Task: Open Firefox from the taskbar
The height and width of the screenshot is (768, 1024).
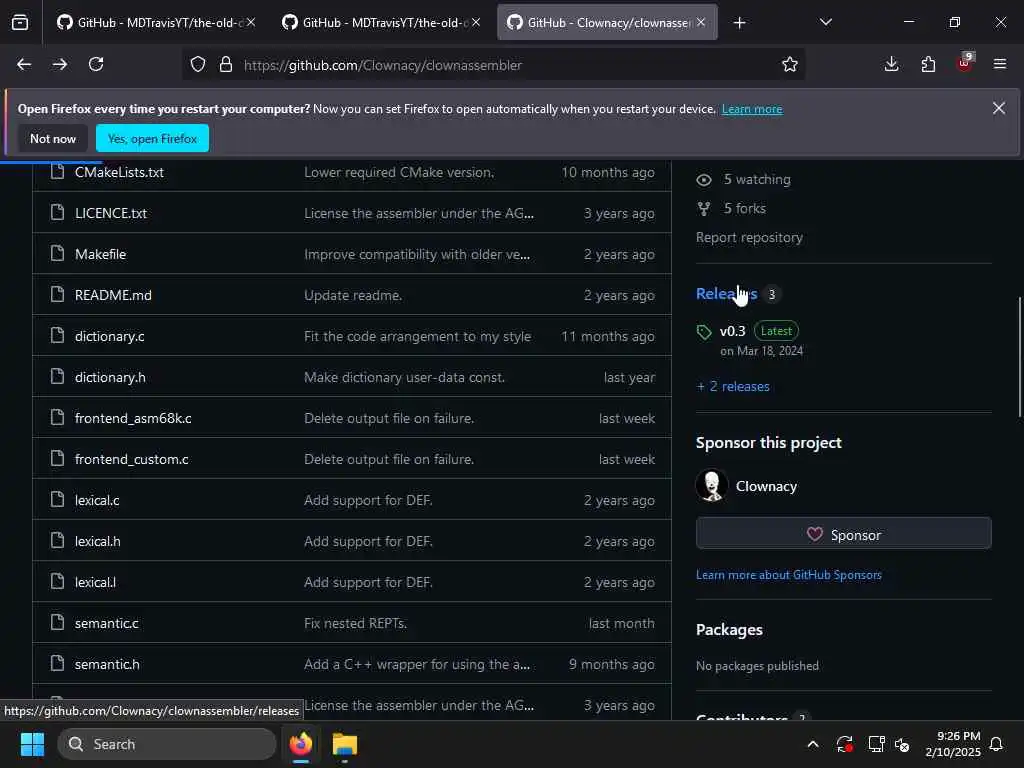Action: pos(300,744)
